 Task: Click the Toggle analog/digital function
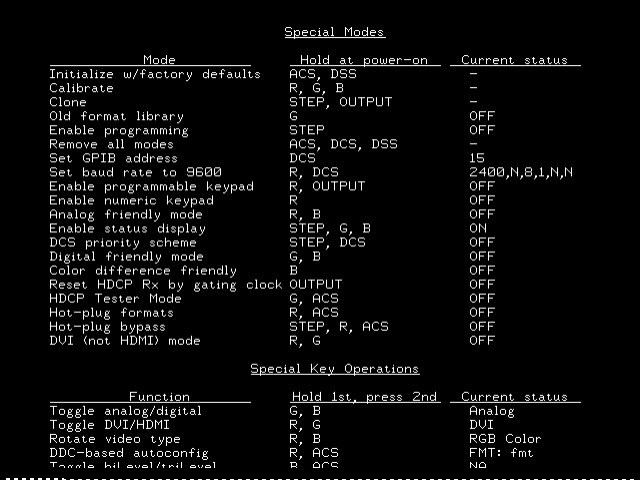click(x=125, y=411)
